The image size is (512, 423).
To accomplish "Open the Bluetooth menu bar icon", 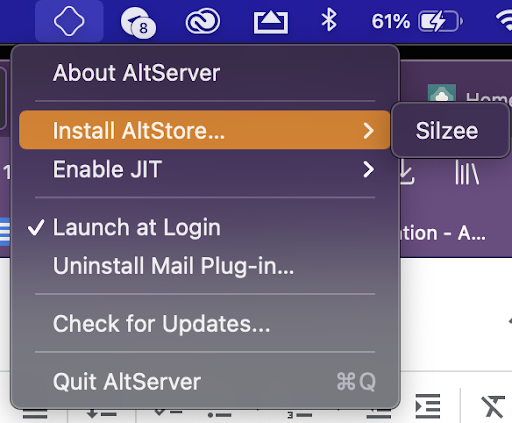I will (329, 20).
